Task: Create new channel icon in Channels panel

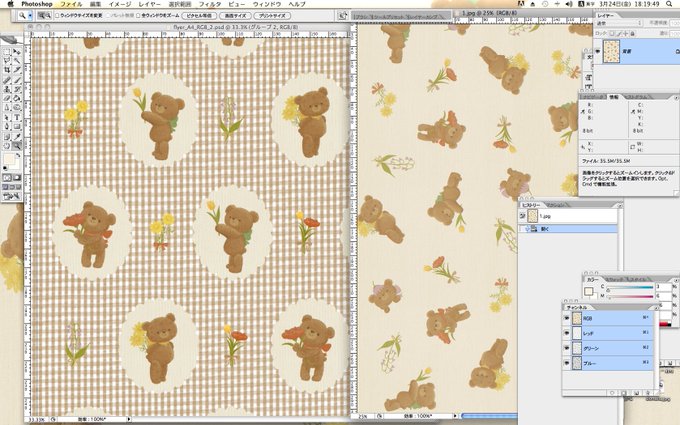Action: click(636, 393)
